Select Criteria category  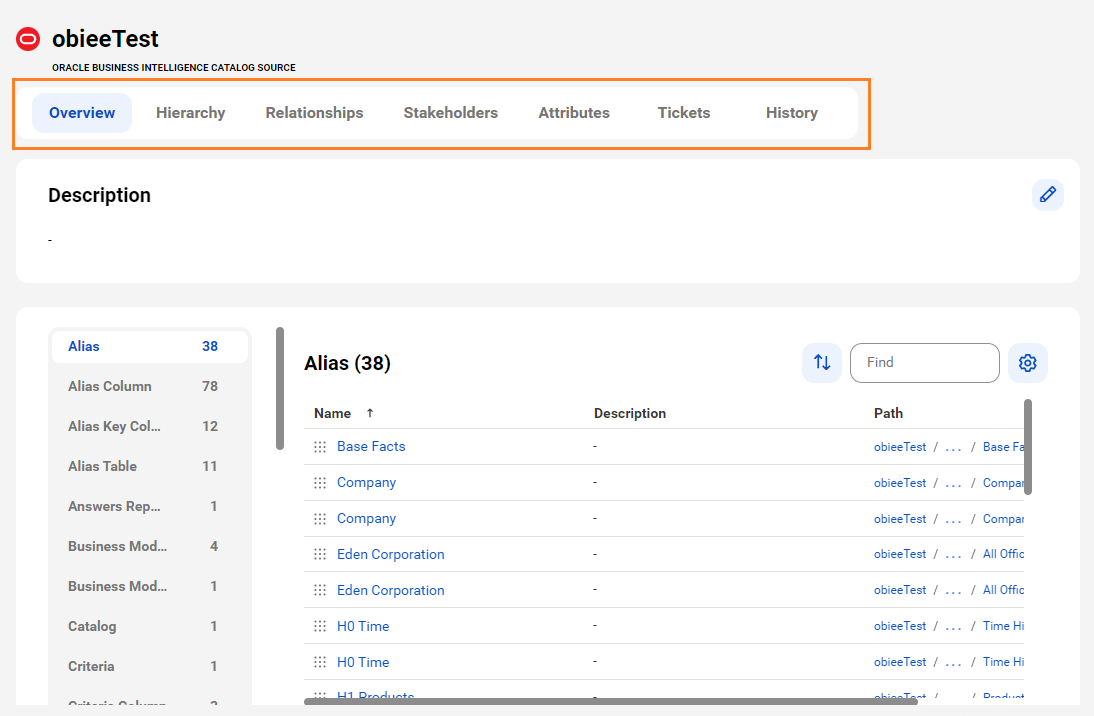click(x=149, y=666)
